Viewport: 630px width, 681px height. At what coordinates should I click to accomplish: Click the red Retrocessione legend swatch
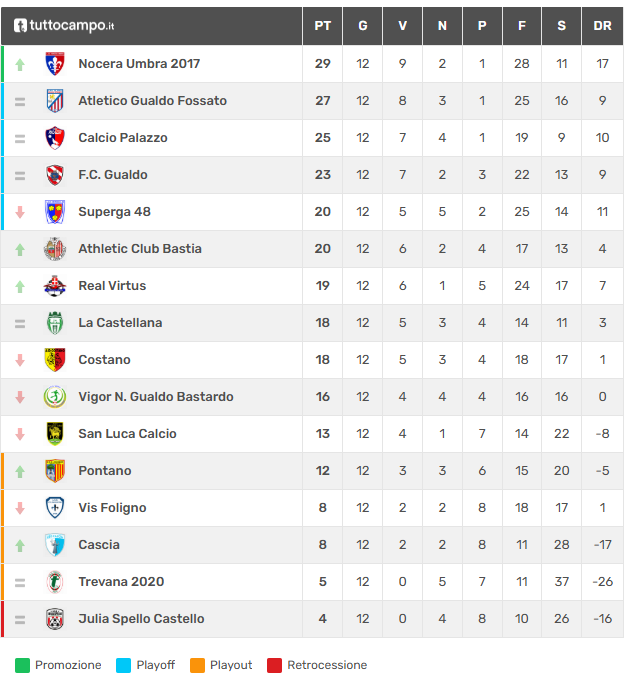274,665
